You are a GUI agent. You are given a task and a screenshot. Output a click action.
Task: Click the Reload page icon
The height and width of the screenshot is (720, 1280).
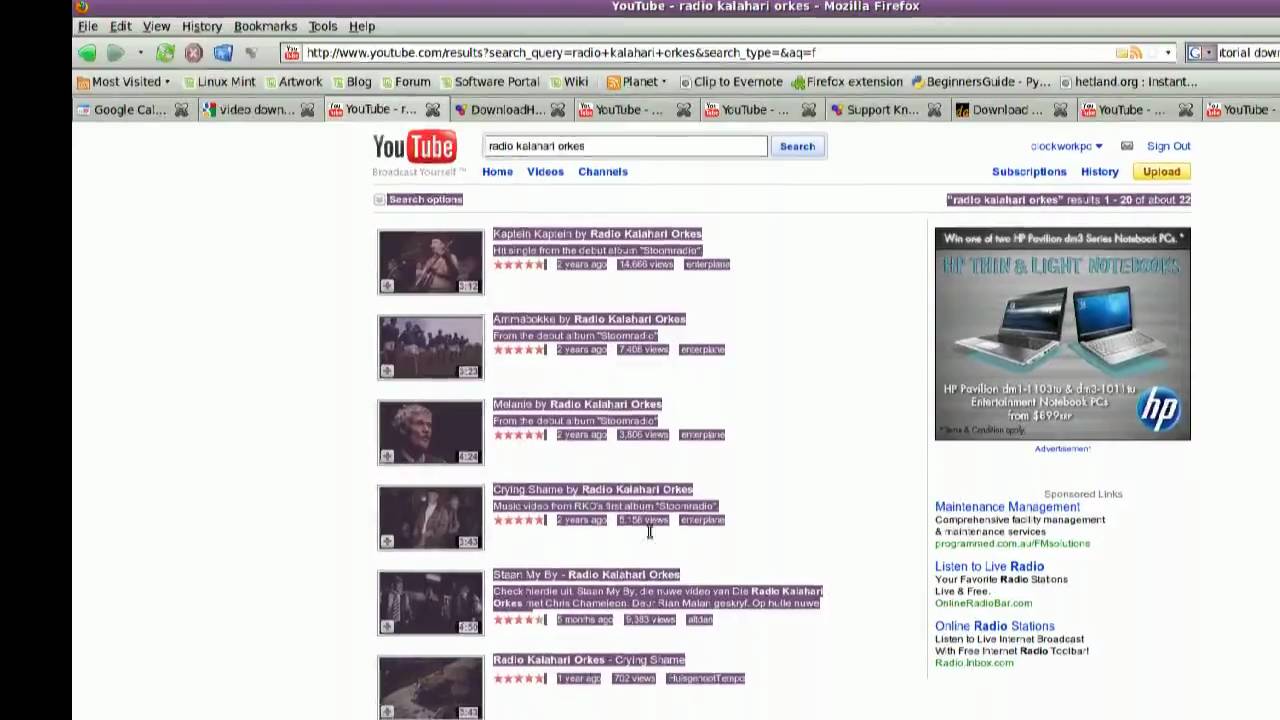[x=165, y=53]
